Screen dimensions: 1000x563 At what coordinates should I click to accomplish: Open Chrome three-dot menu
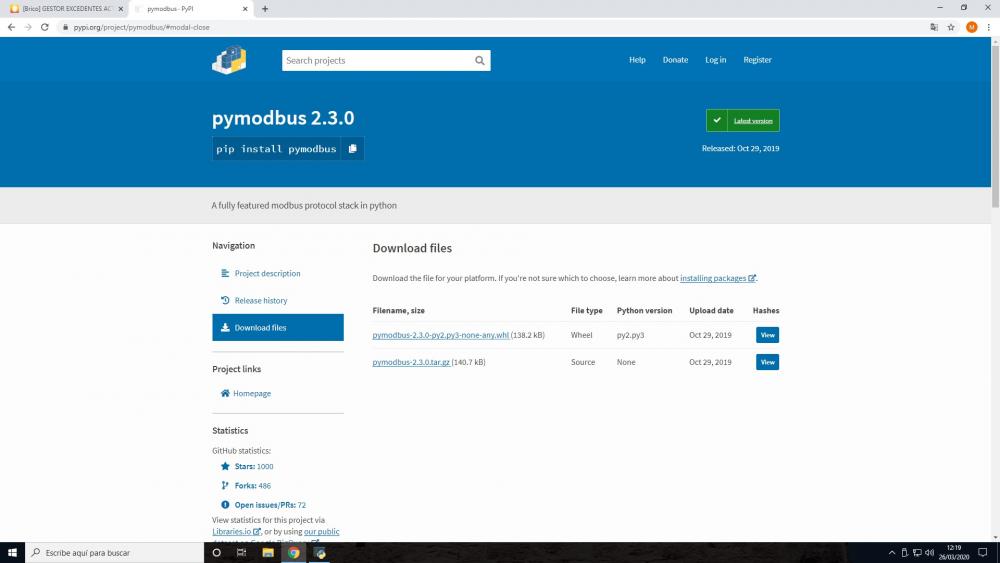click(x=989, y=27)
